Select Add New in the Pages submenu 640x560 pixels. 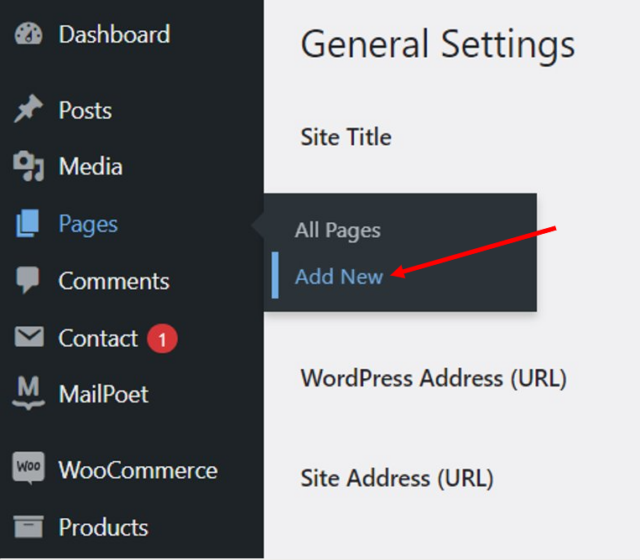[x=339, y=277]
